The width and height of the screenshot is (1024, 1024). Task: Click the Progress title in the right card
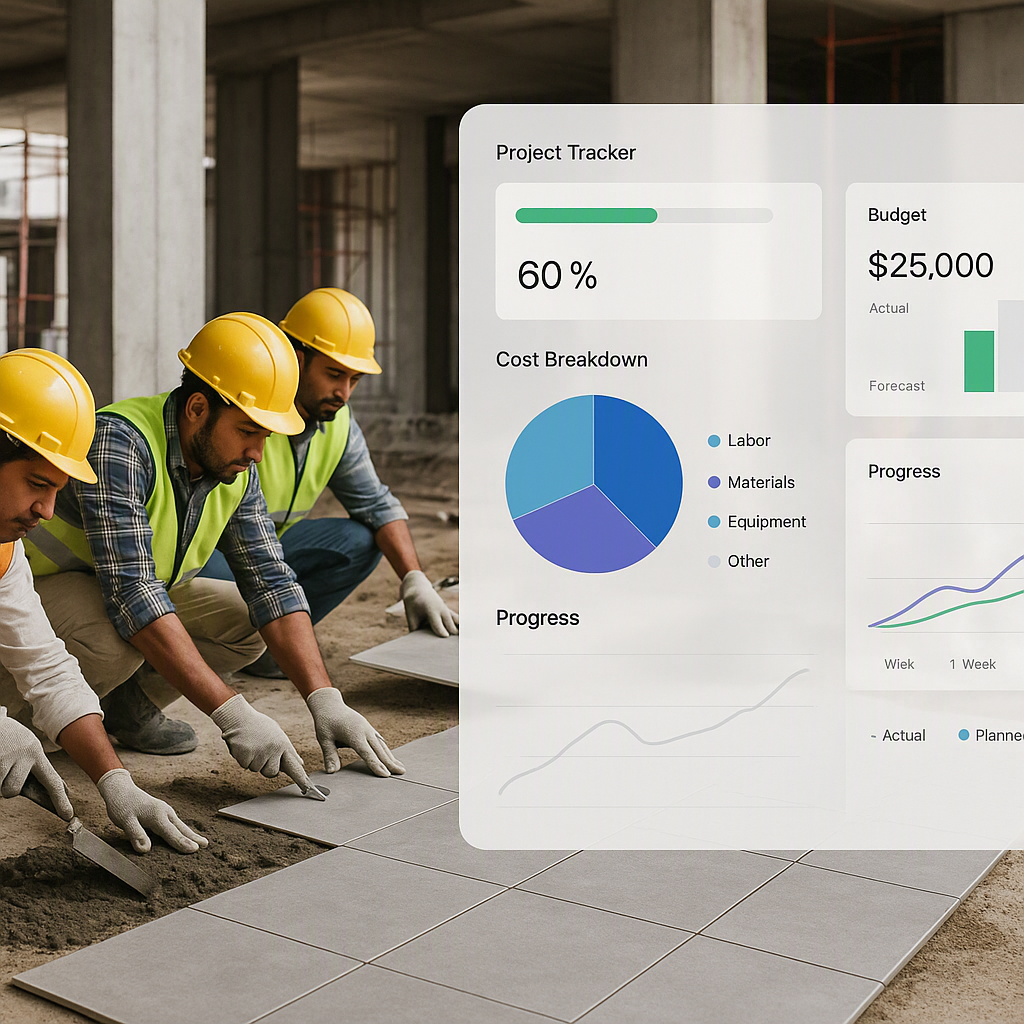[904, 472]
